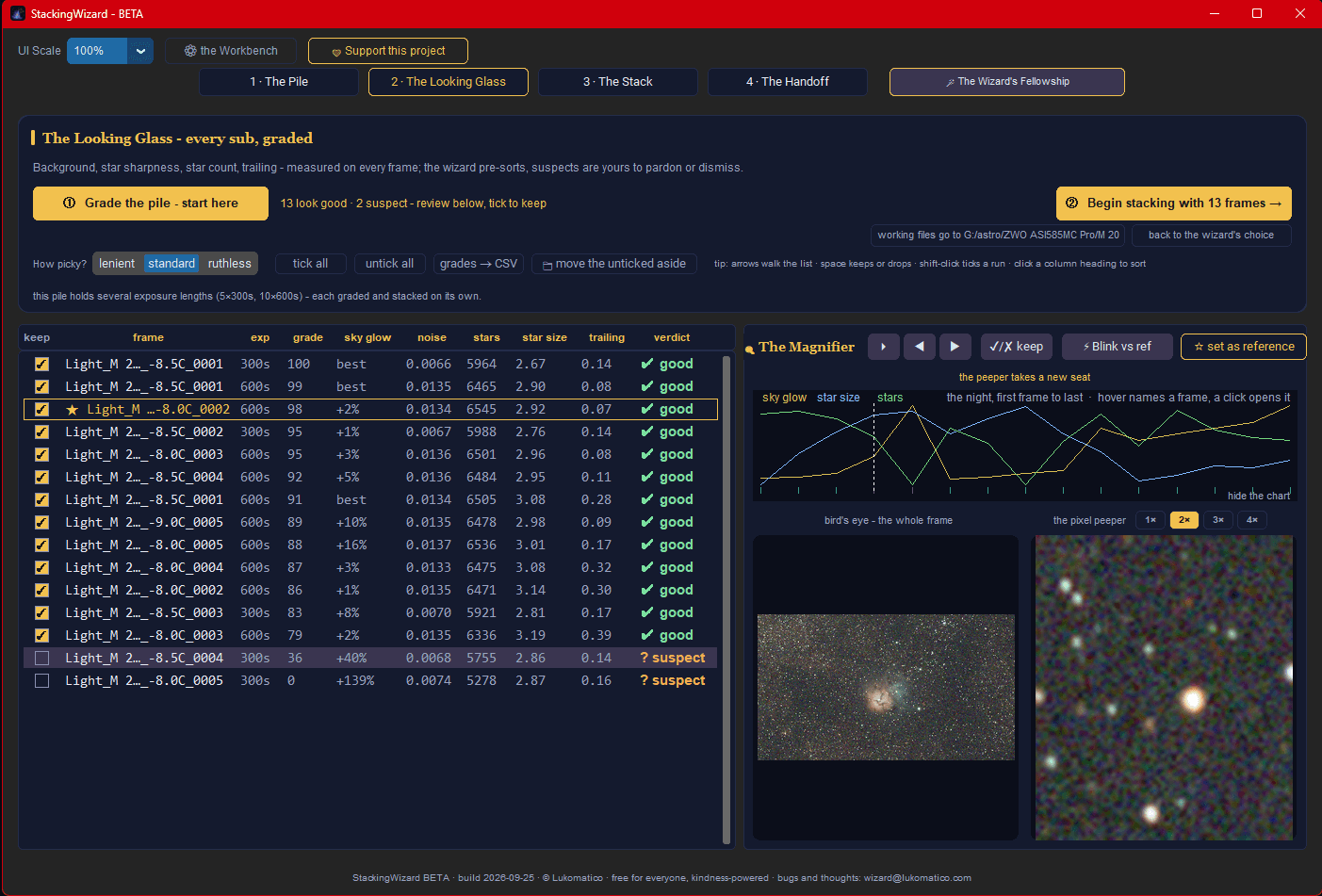Image resolution: width=1322 pixels, height=896 pixels.
Task: Switch to 'The Pile' tab
Action: pos(279,82)
